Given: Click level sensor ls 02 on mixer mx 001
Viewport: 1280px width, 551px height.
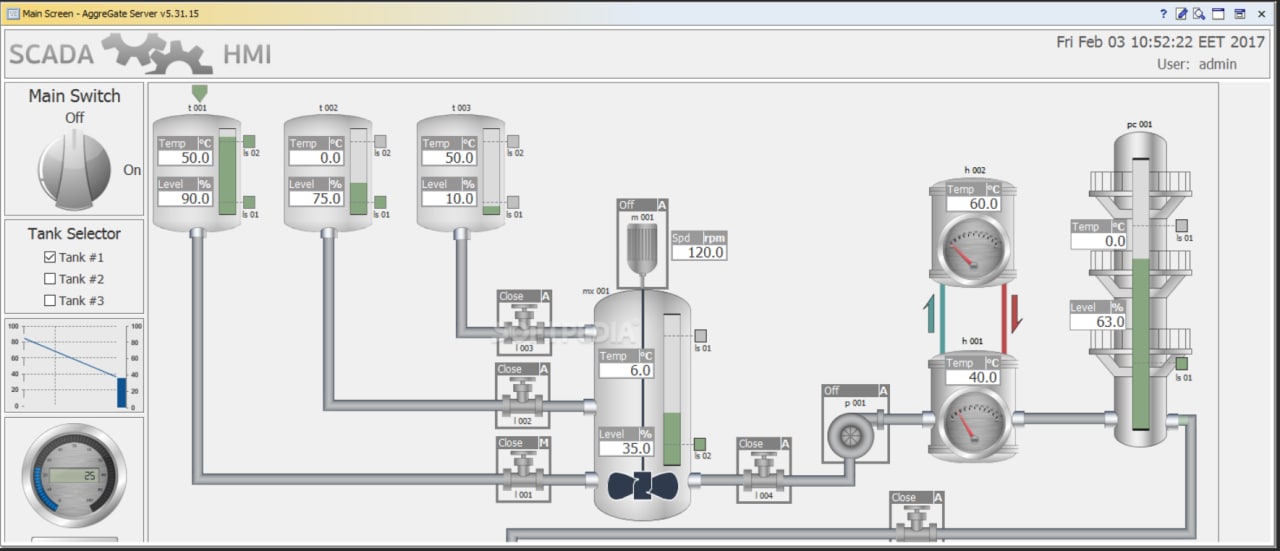Looking at the screenshot, I should (x=700, y=443).
